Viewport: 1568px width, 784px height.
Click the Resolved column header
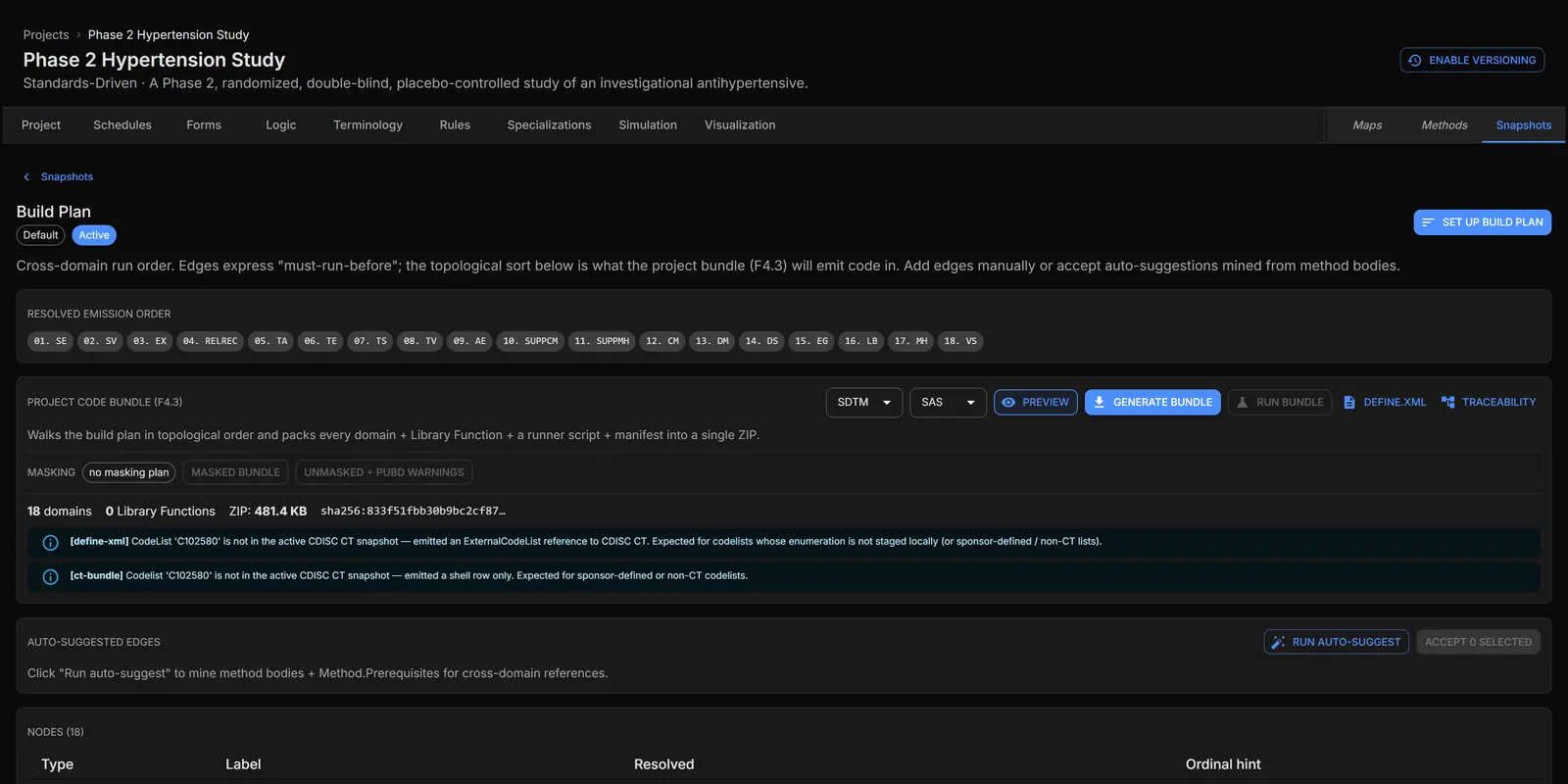[663, 764]
